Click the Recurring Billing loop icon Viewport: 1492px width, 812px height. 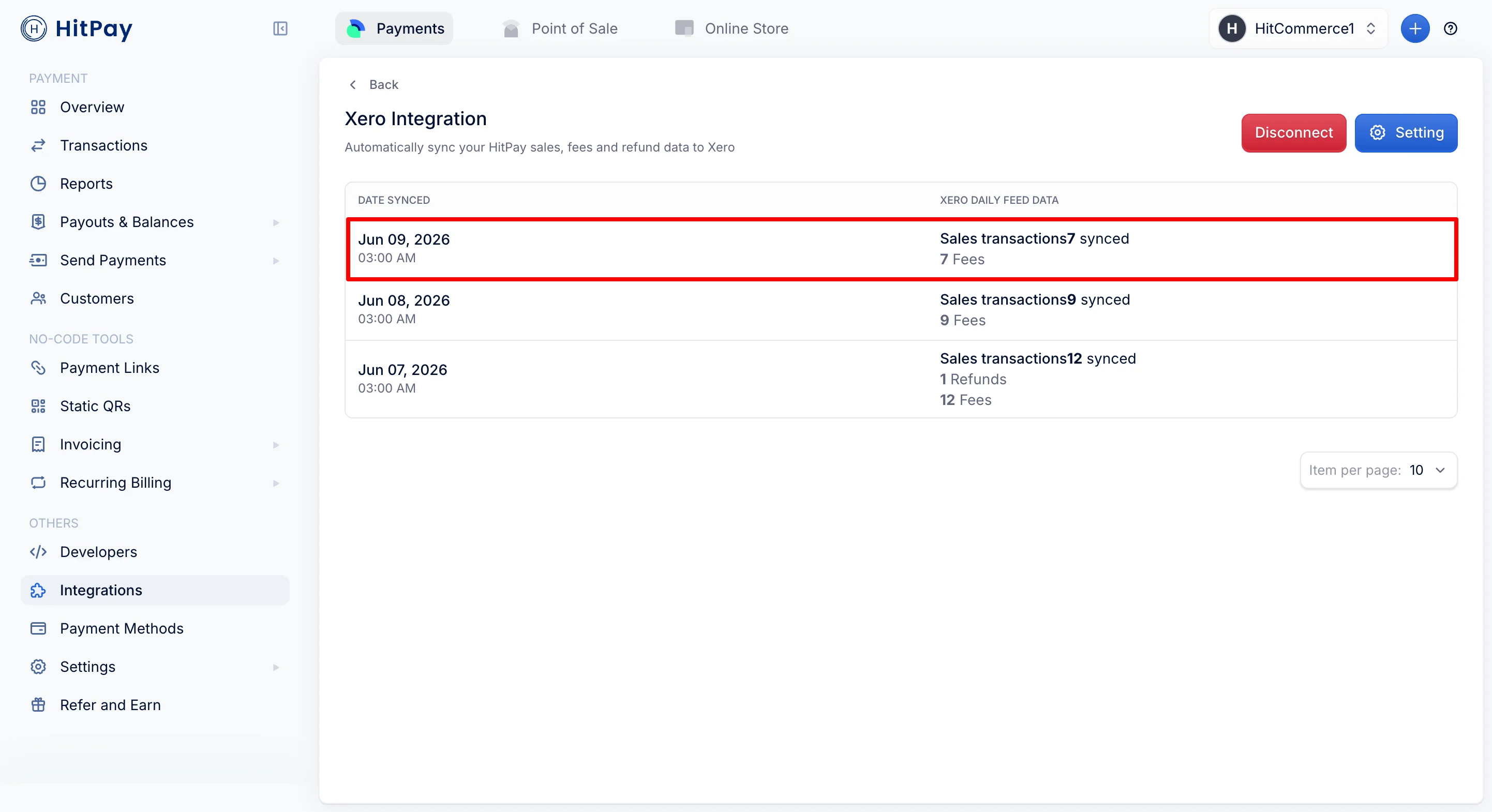(38, 483)
